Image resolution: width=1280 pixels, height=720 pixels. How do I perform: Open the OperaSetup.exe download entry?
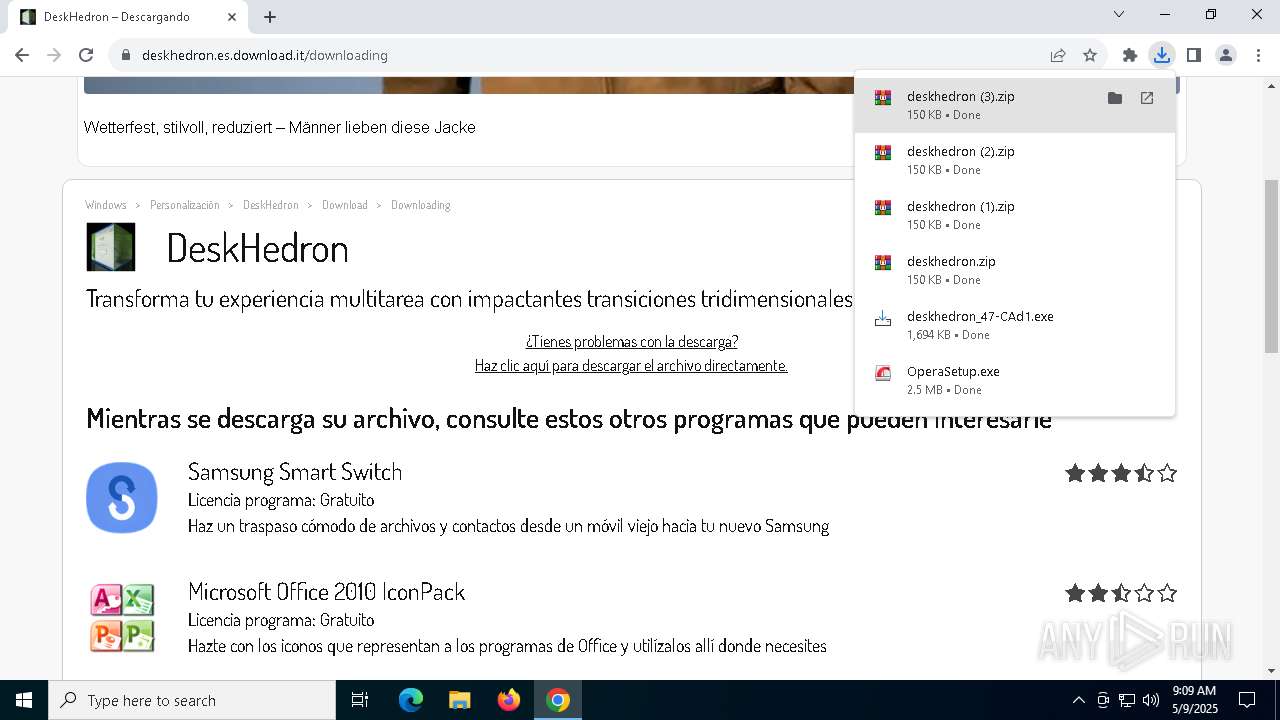1015,380
